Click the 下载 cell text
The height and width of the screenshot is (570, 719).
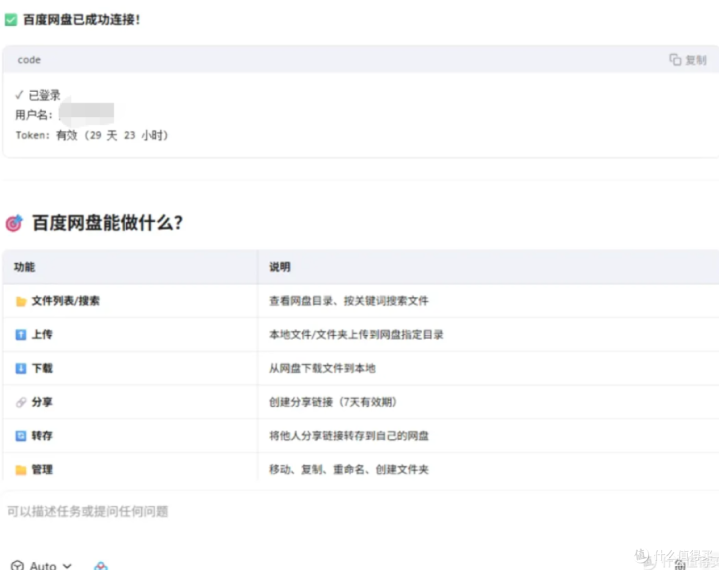[42, 368]
